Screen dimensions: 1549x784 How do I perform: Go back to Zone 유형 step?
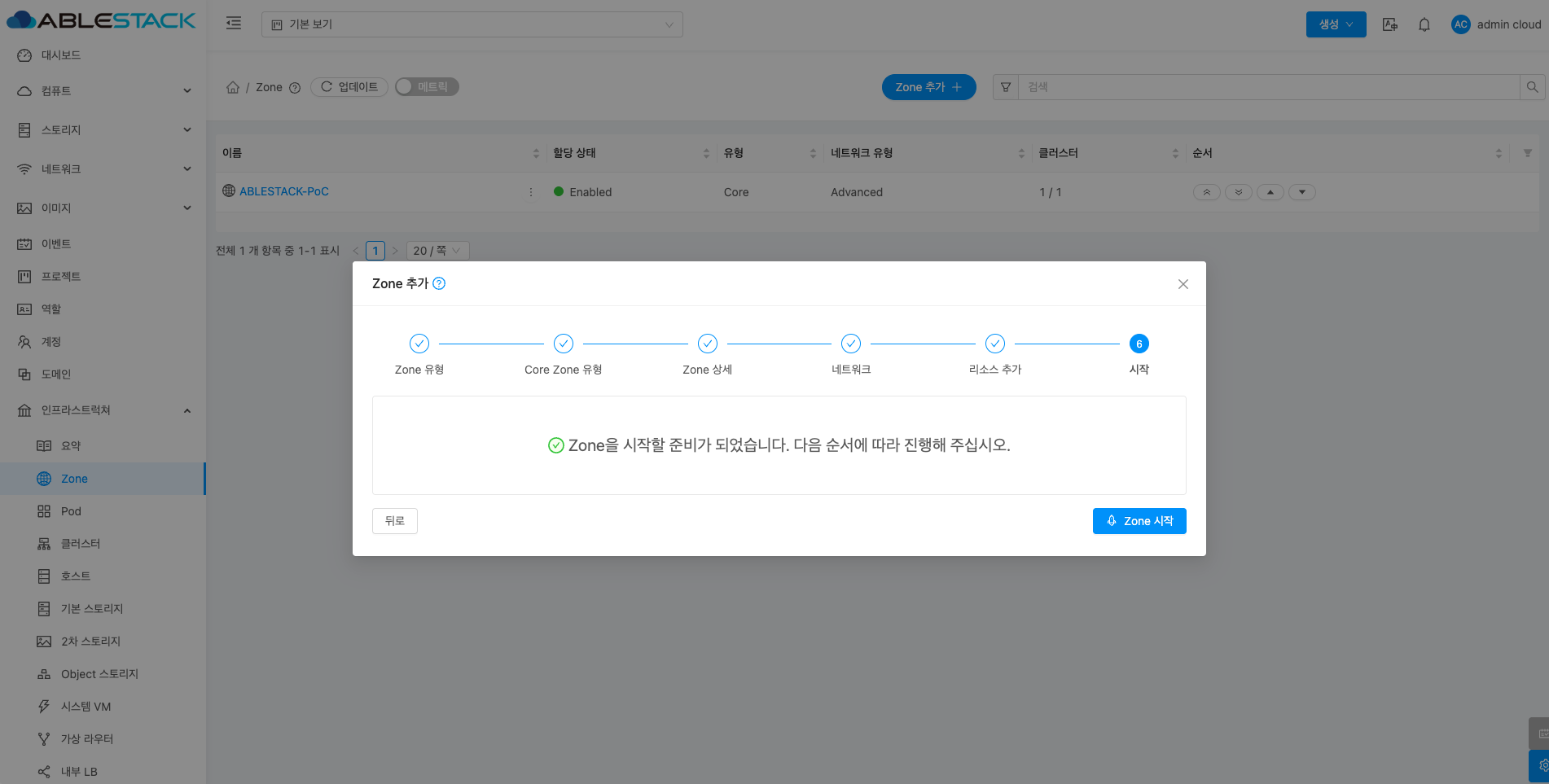[419, 344]
